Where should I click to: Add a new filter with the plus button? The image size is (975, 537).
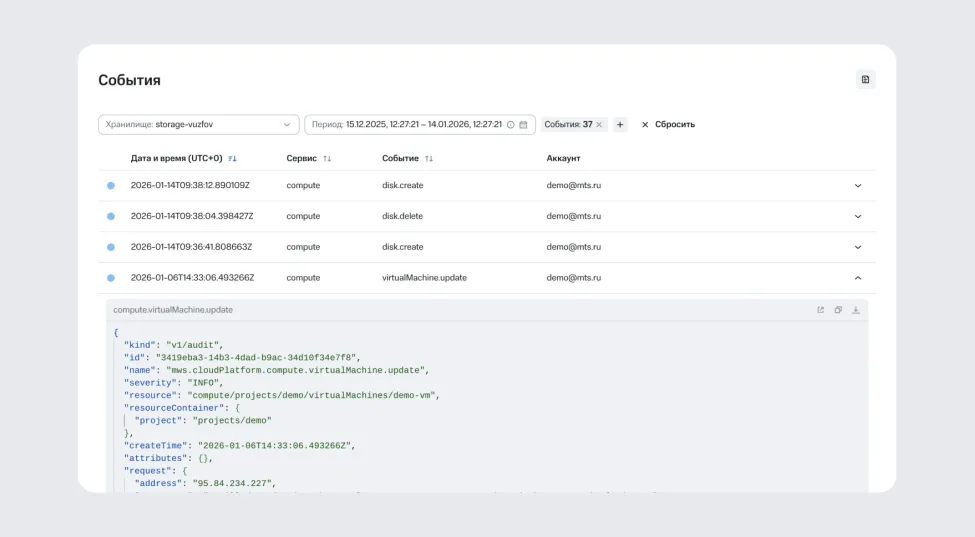click(x=620, y=125)
